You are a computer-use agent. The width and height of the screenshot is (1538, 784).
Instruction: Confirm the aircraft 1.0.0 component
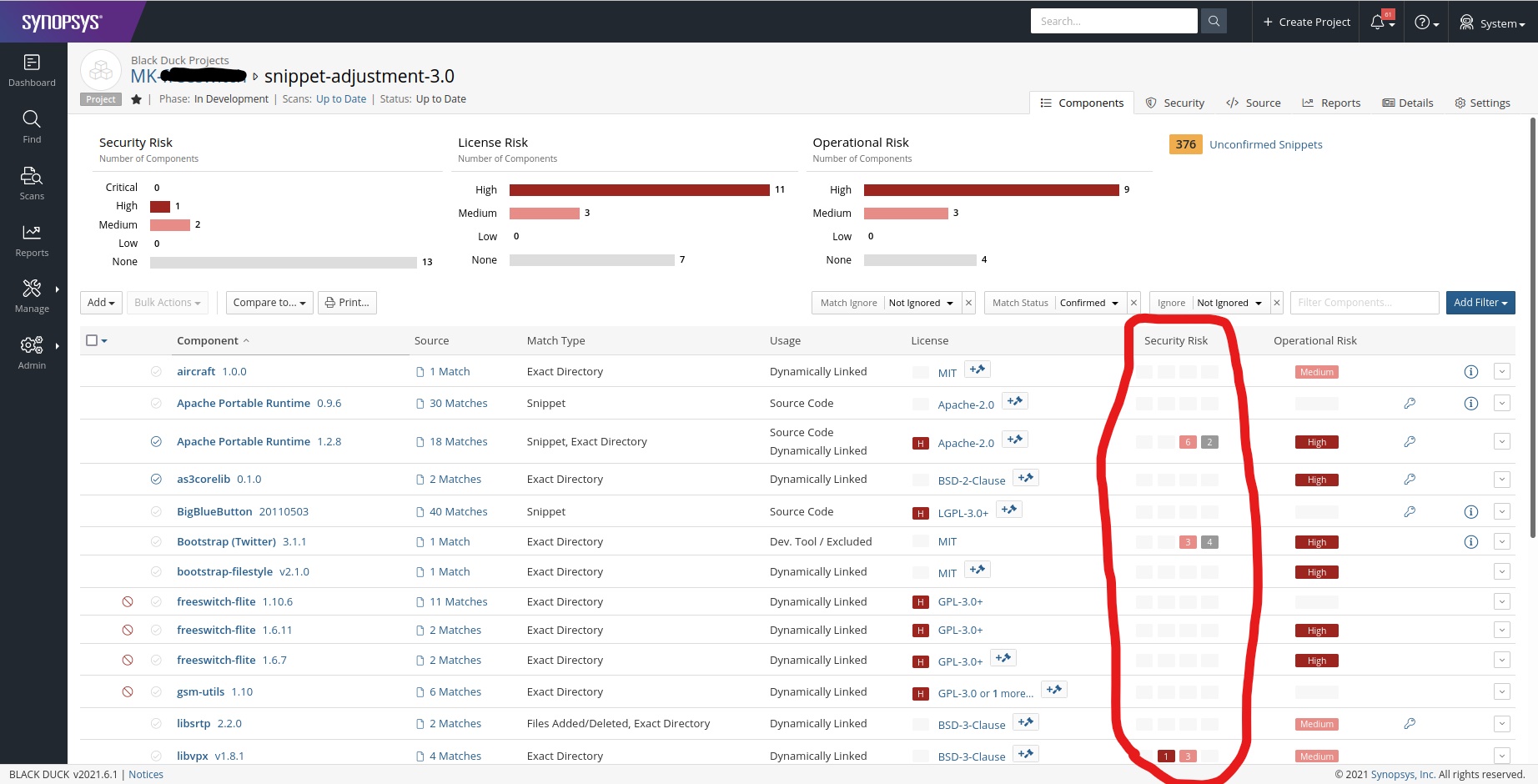(x=156, y=371)
